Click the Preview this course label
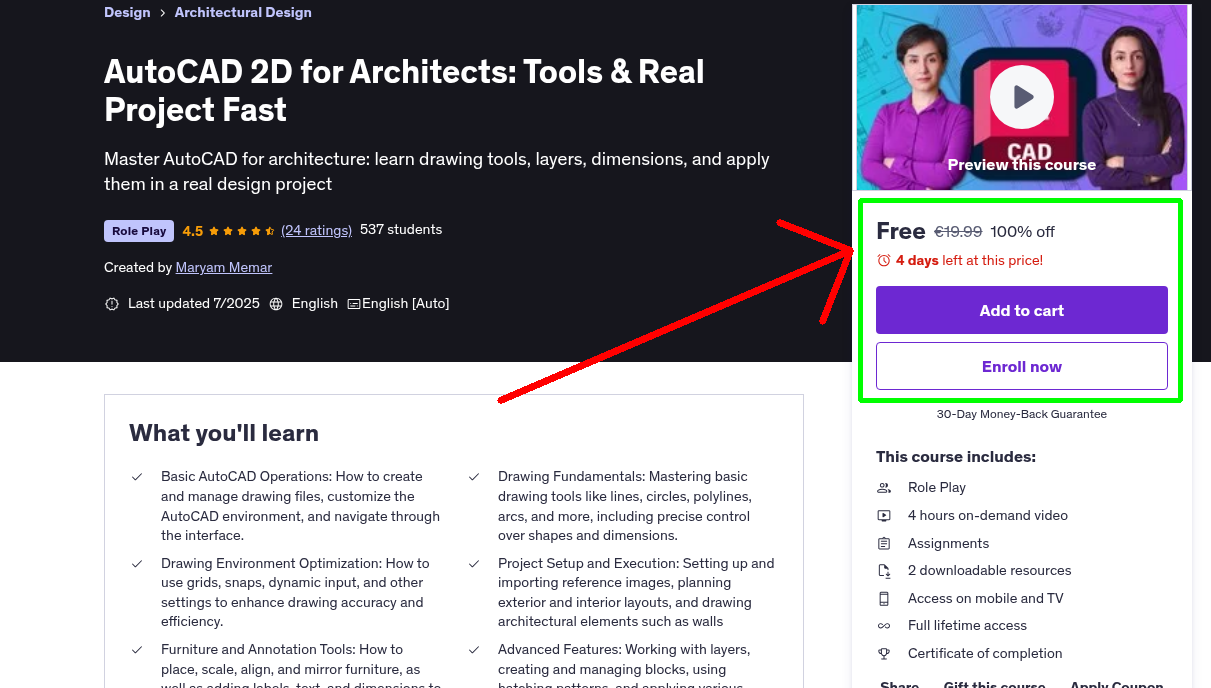This screenshot has height=688, width=1211. [1022, 164]
